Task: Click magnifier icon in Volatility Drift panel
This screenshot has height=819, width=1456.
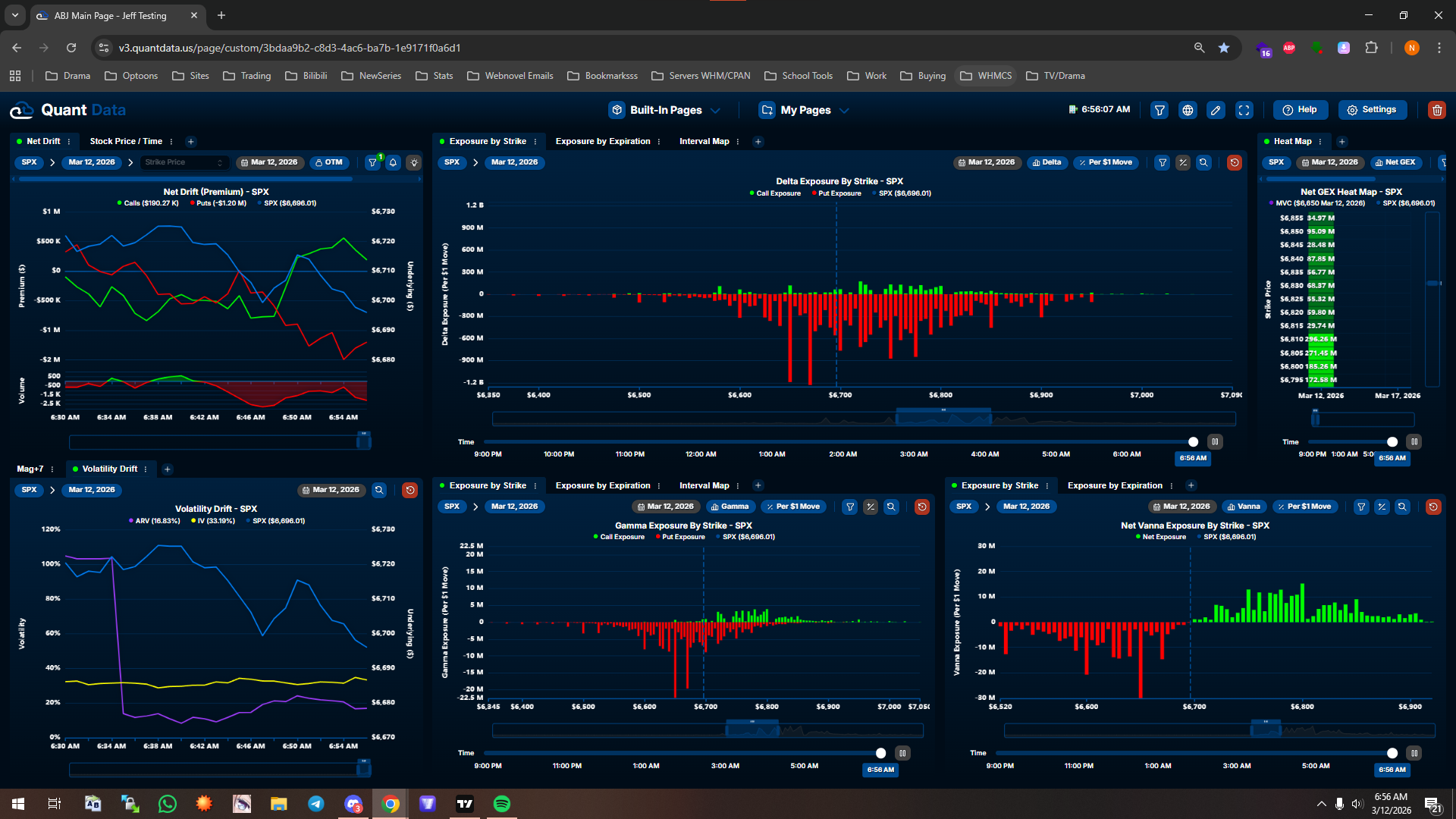Action: click(x=379, y=490)
